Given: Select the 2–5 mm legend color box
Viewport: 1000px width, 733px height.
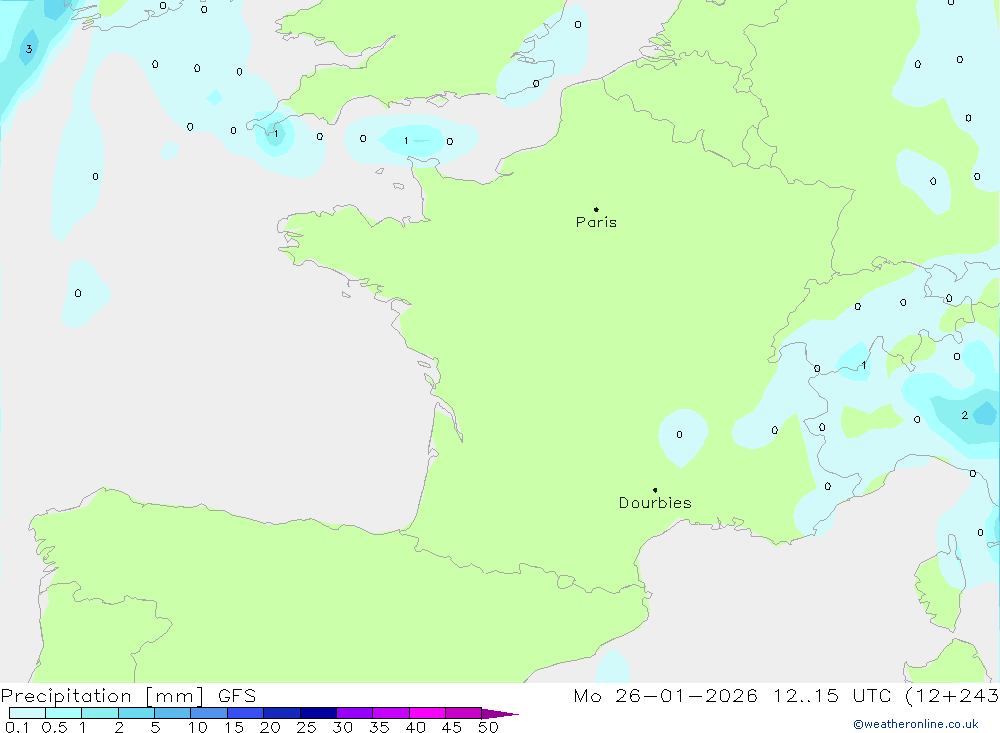Looking at the screenshot, I should (136, 713).
